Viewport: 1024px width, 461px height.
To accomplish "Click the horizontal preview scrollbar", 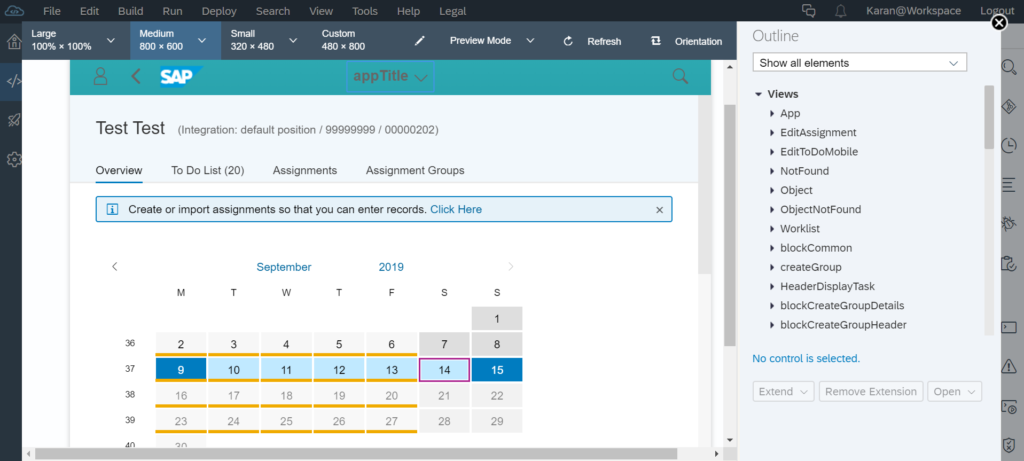I will [x=357, y=454].
